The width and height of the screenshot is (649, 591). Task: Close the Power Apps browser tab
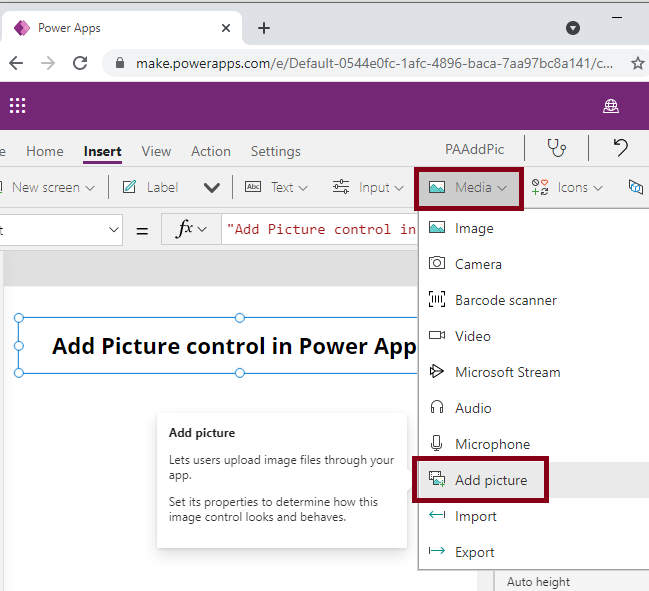(x=226, y=28)
